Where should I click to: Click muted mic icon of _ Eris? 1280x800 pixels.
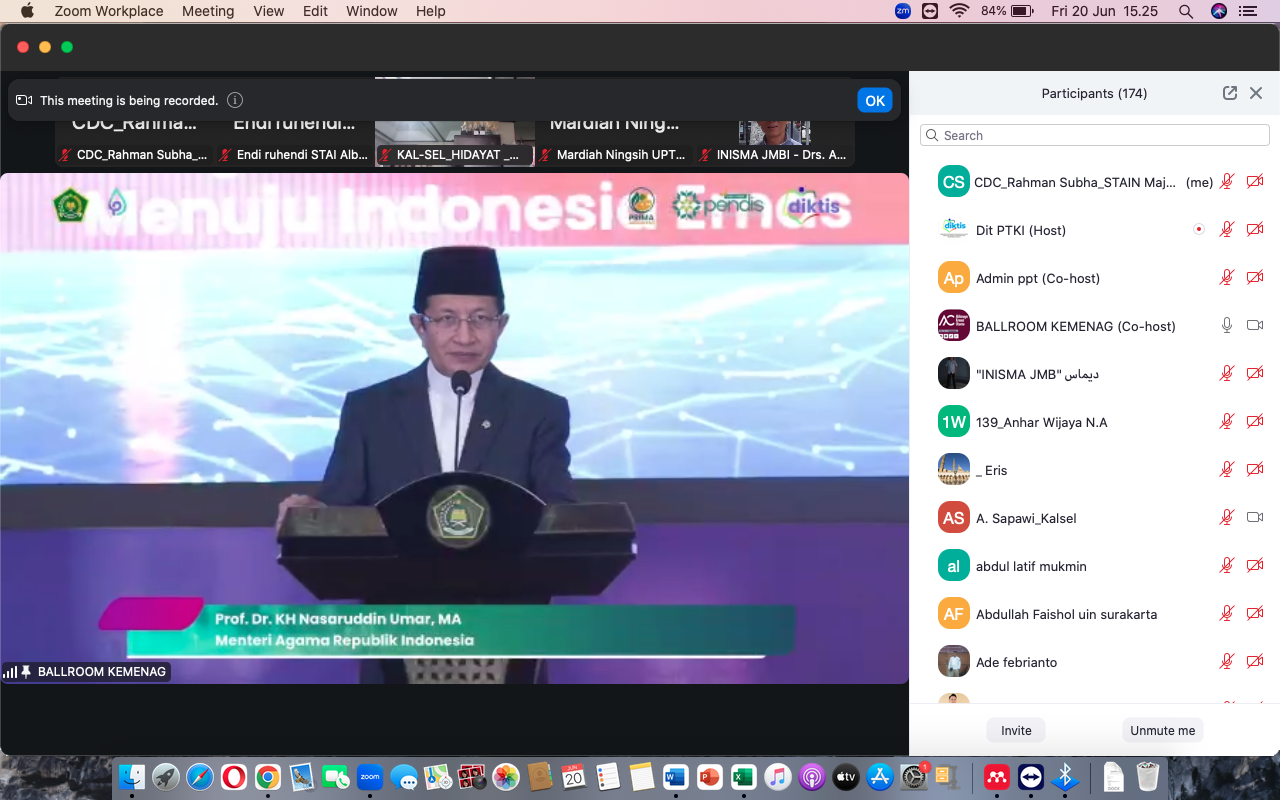[x=1227, y=470]
